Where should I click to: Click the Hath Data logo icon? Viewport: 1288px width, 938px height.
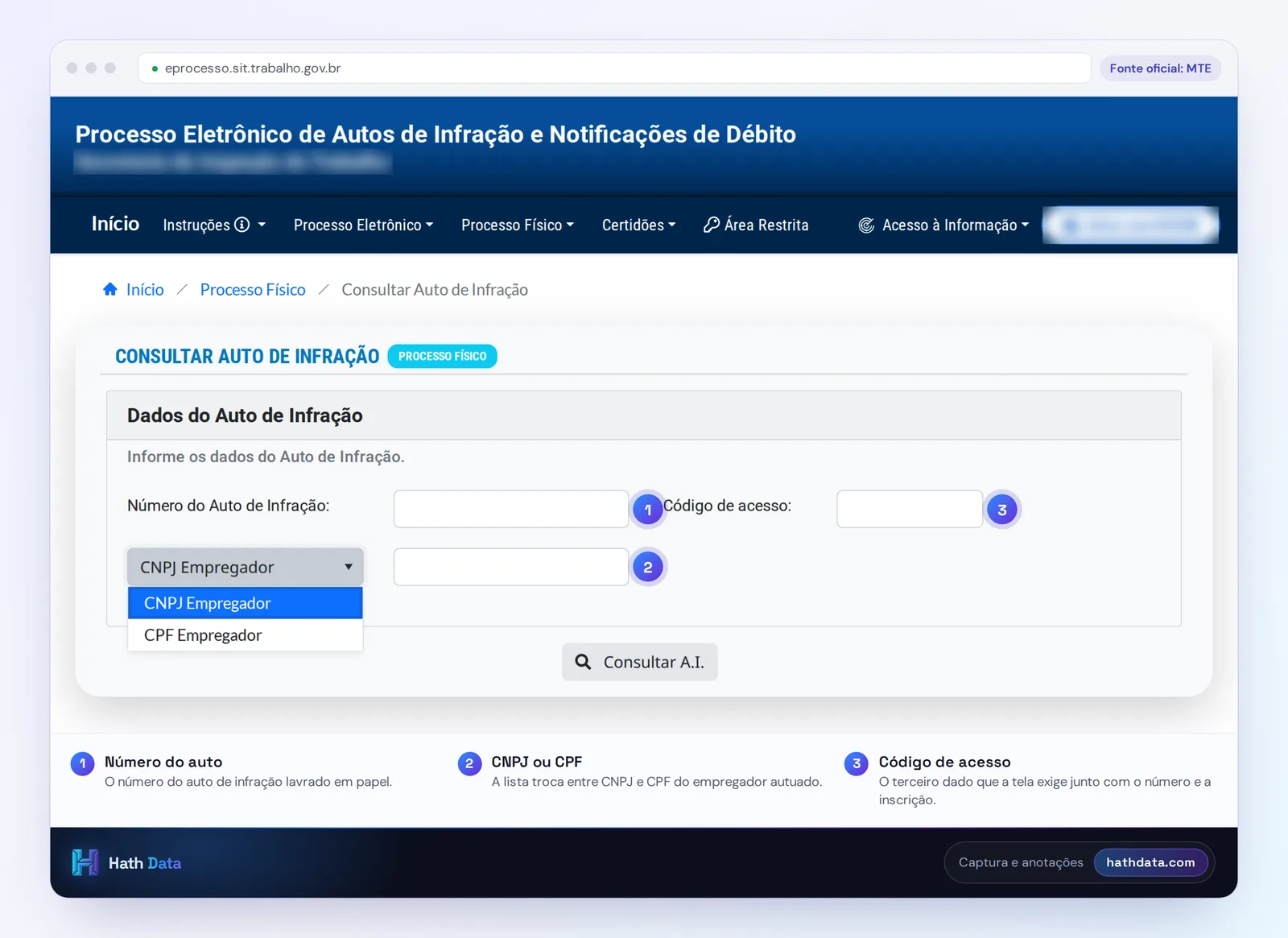tap(85, 862)
